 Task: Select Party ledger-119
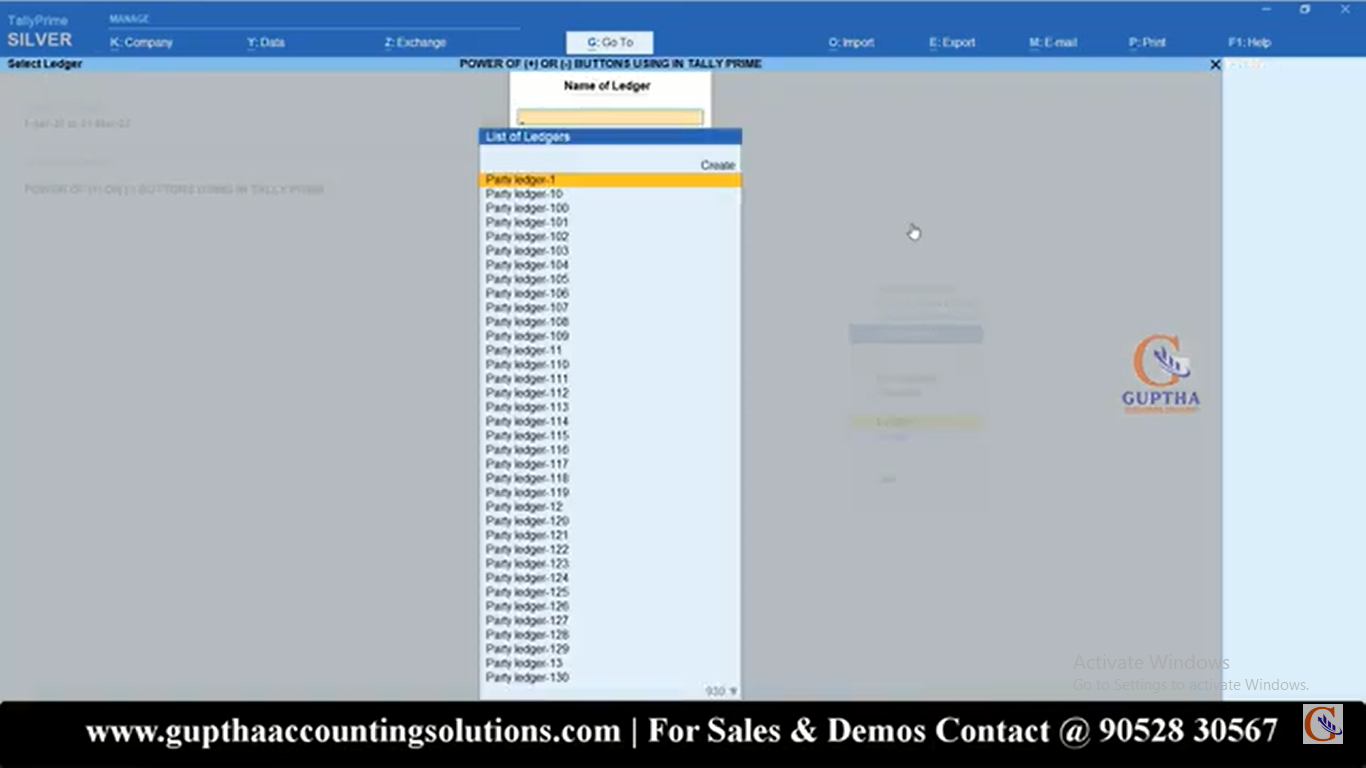pyautogui.click(x=610, y=492)
